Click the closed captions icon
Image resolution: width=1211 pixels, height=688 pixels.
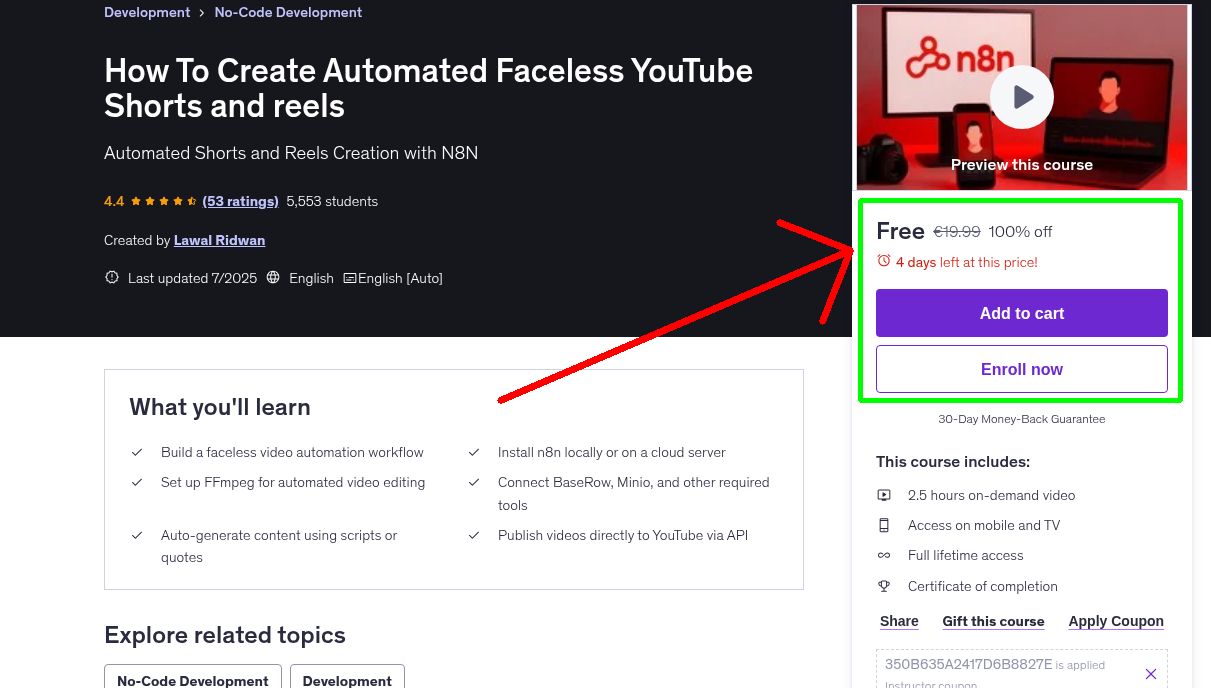click(x=349, y=278)
